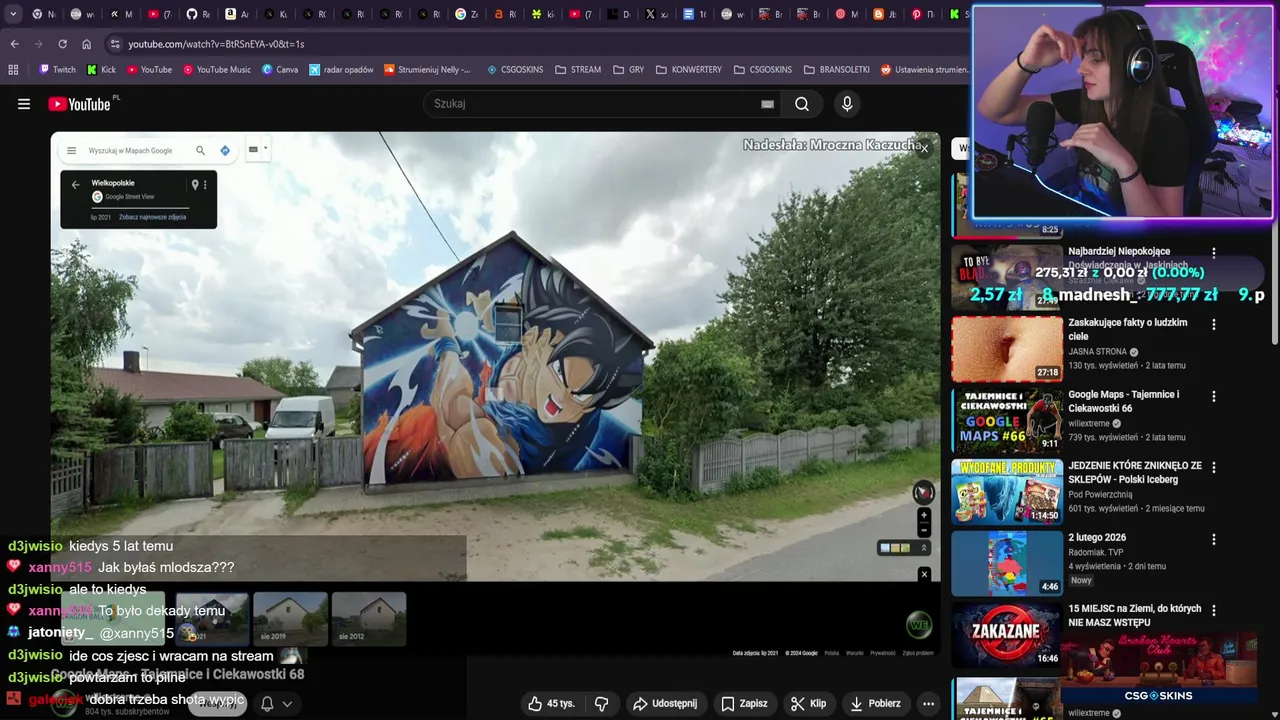The image size is (1280, 720).
Task: Open options for Zaskakujące fakty video
Action: (x=1214, y=324)
